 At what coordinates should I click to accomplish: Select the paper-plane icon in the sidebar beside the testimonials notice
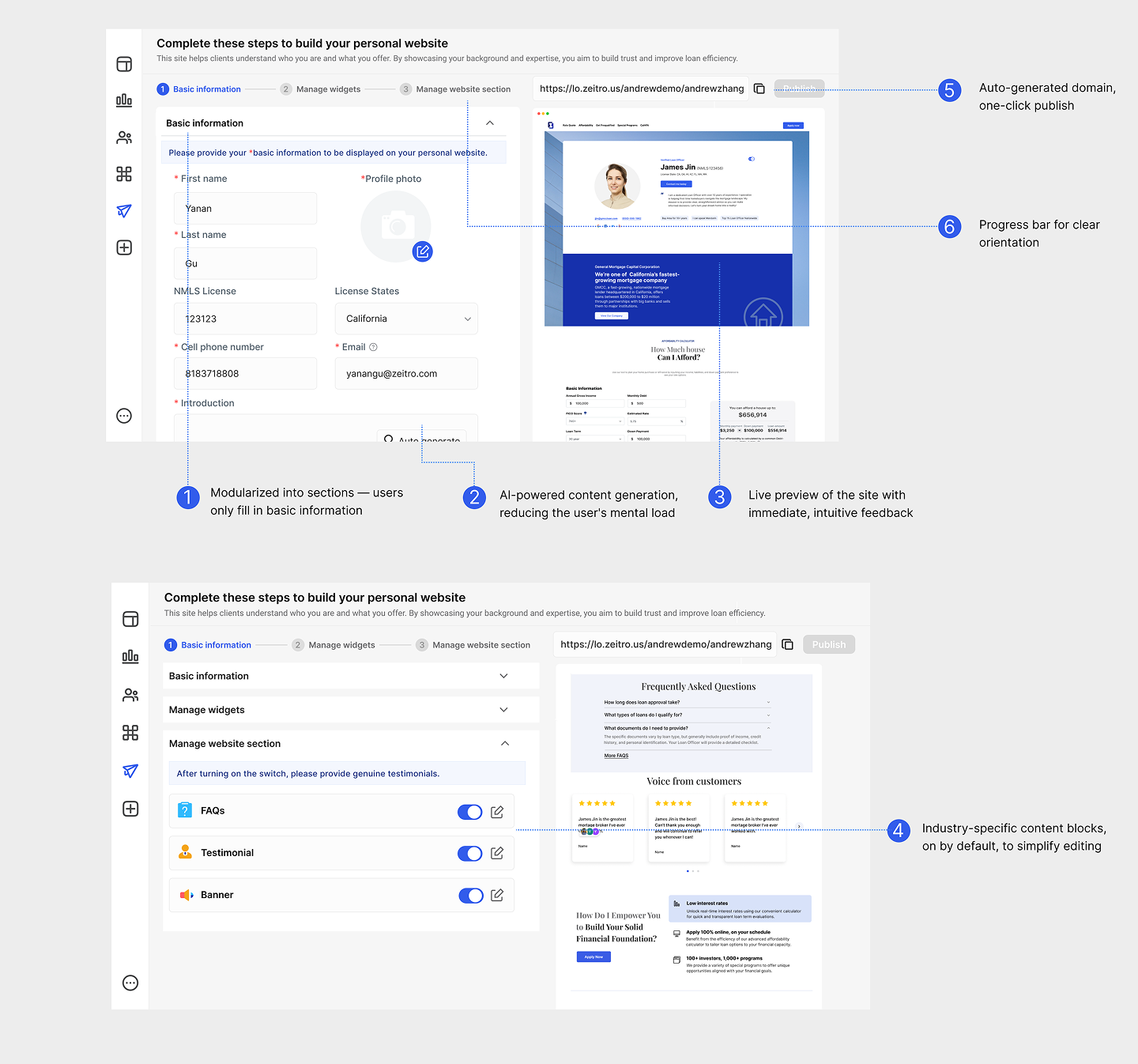click(130, 771)
